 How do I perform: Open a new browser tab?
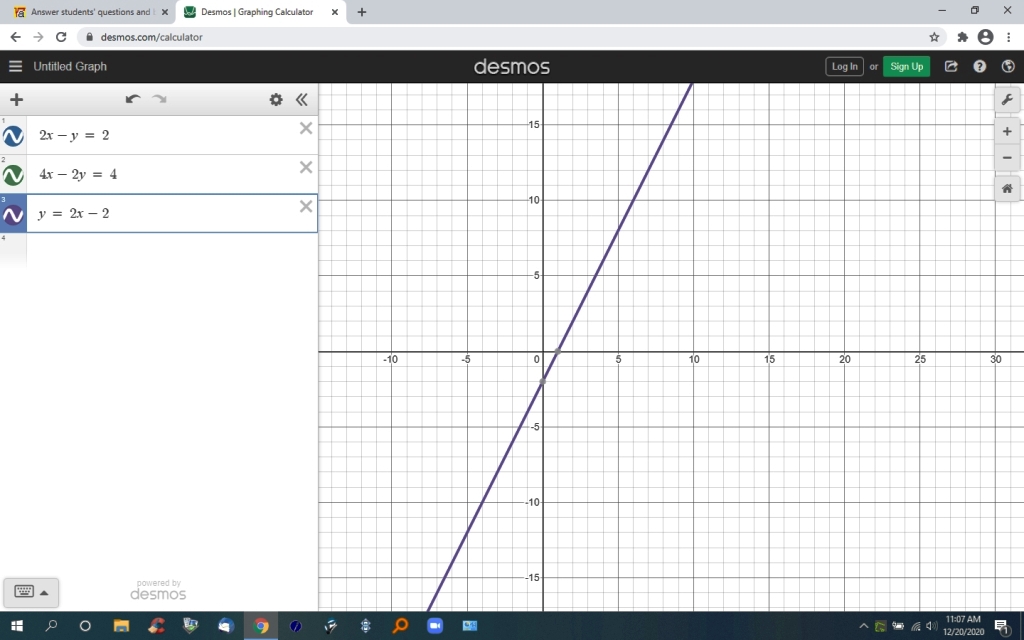(362, 12)
